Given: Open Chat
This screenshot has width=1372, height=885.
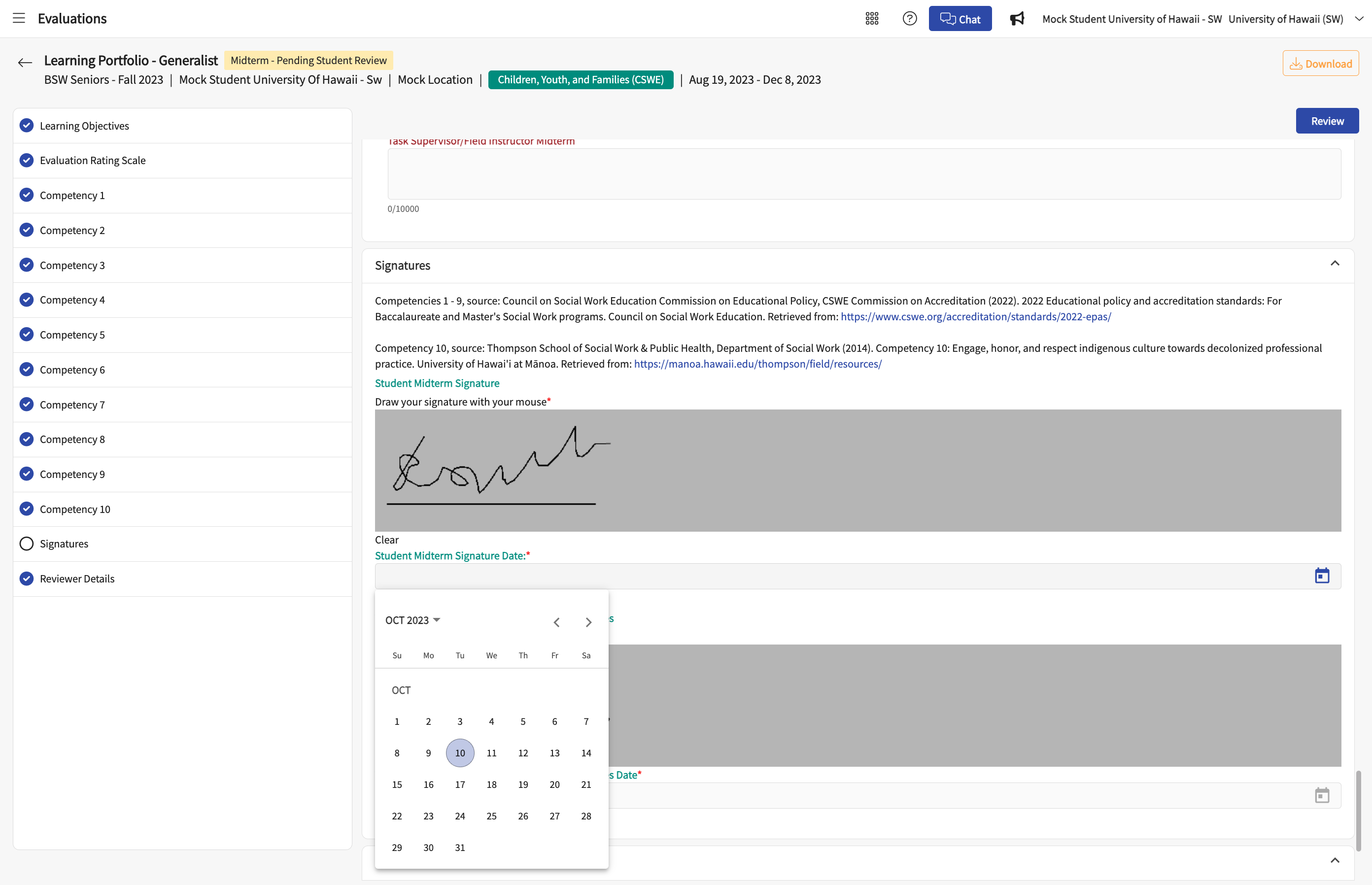Looking at the screenshot, I should click(960, 19).
